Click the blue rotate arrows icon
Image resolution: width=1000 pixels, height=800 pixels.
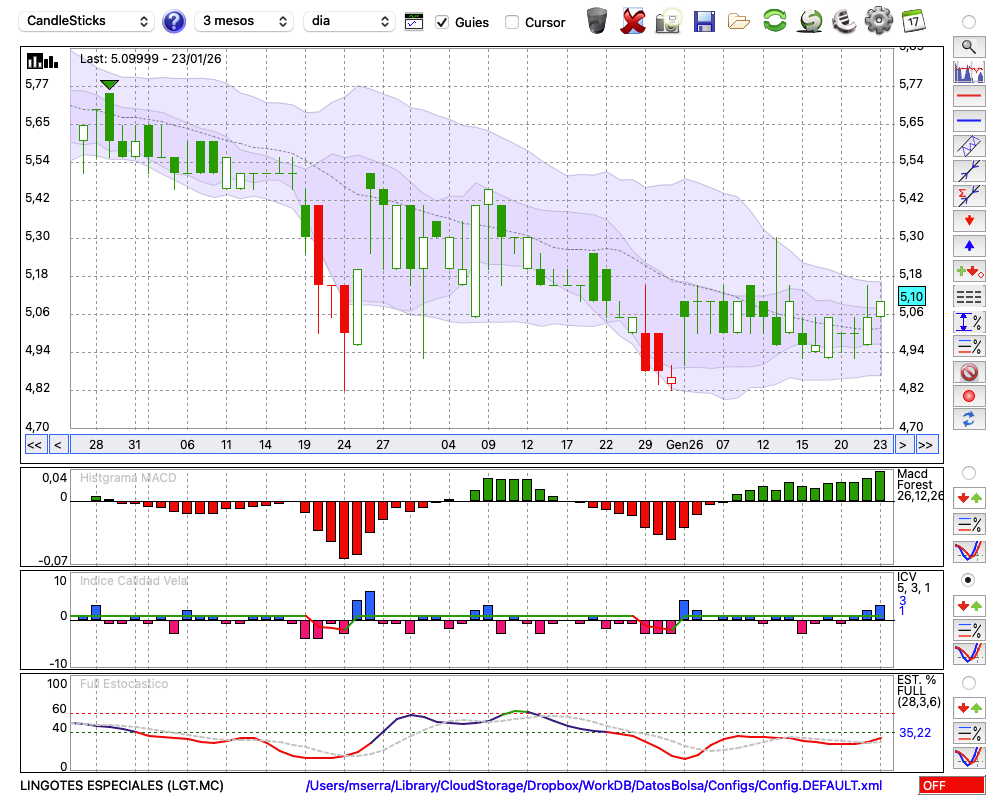(969, 419)
